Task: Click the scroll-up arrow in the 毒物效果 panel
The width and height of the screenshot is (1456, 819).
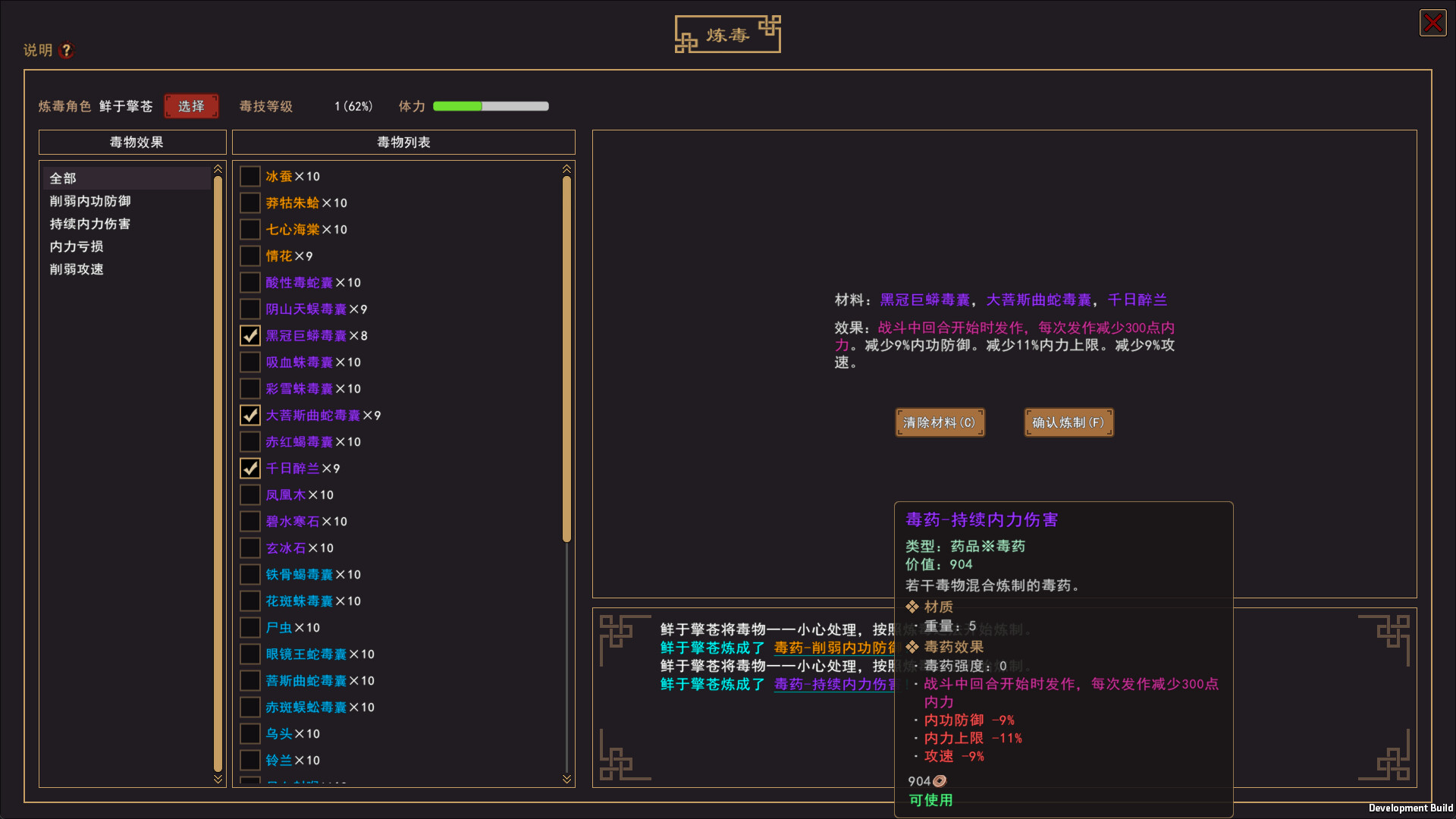Action: [x=218, y=169]
